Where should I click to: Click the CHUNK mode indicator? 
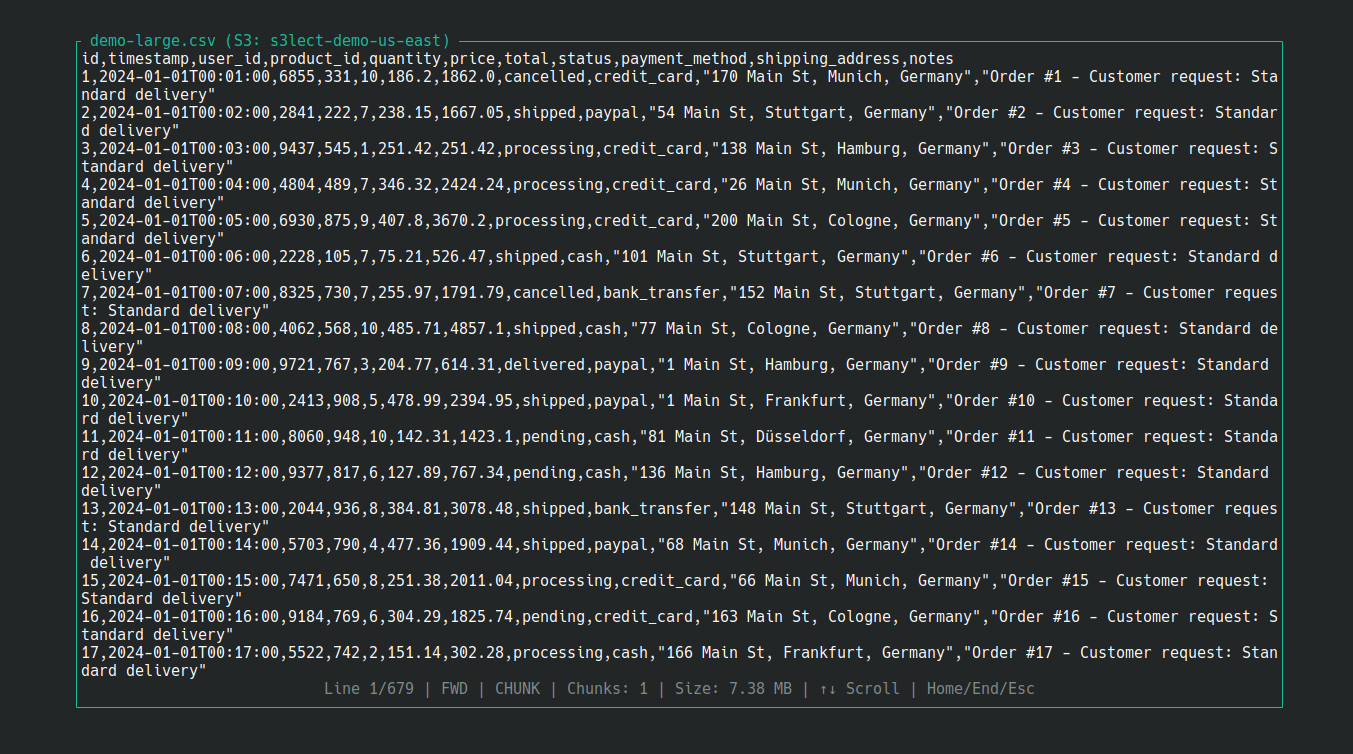point(517,688)
